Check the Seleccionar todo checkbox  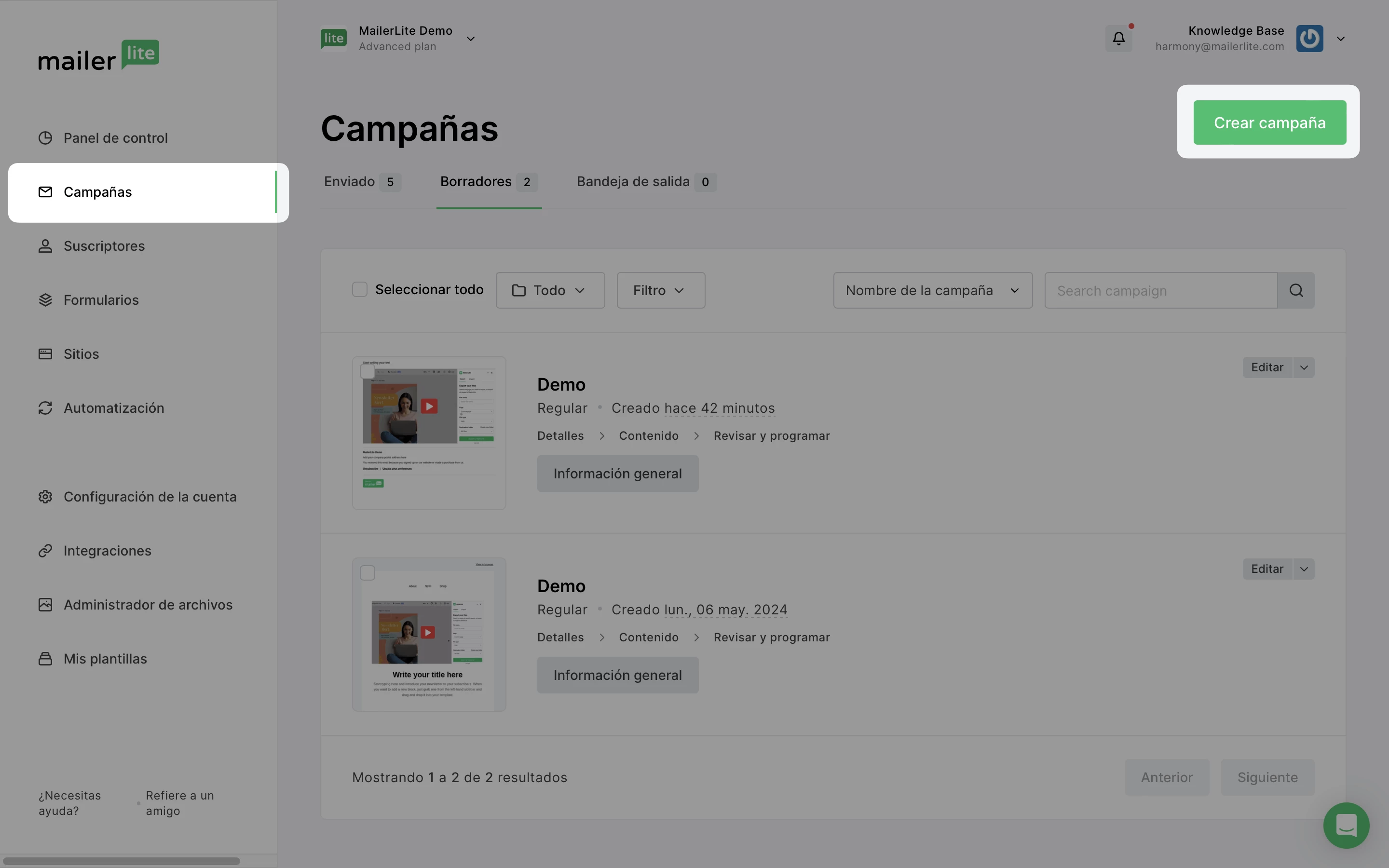(x=359, y=290)
